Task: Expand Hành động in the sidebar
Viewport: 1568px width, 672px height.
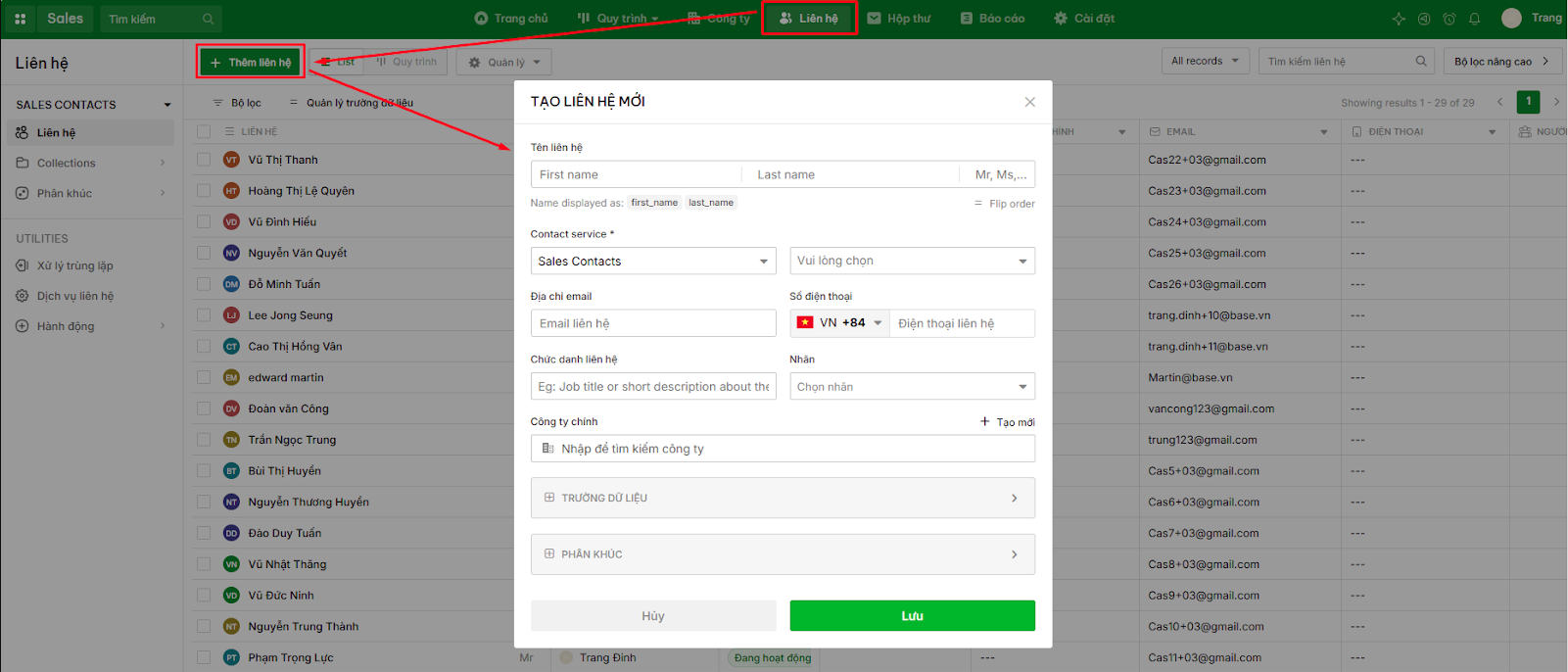Action: click(x=163, y=326)
